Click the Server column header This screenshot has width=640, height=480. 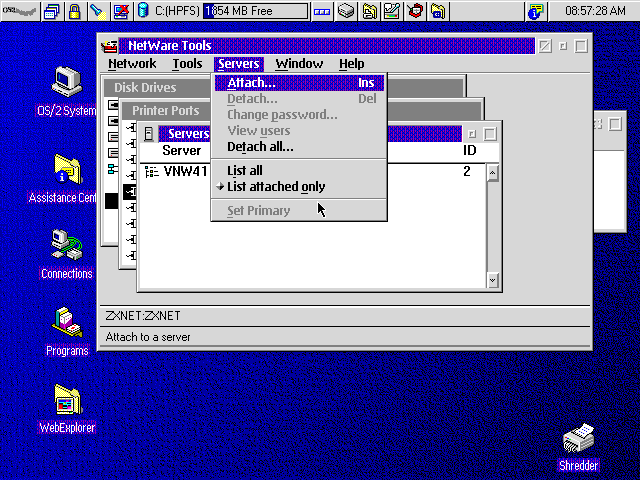[182, 151]
